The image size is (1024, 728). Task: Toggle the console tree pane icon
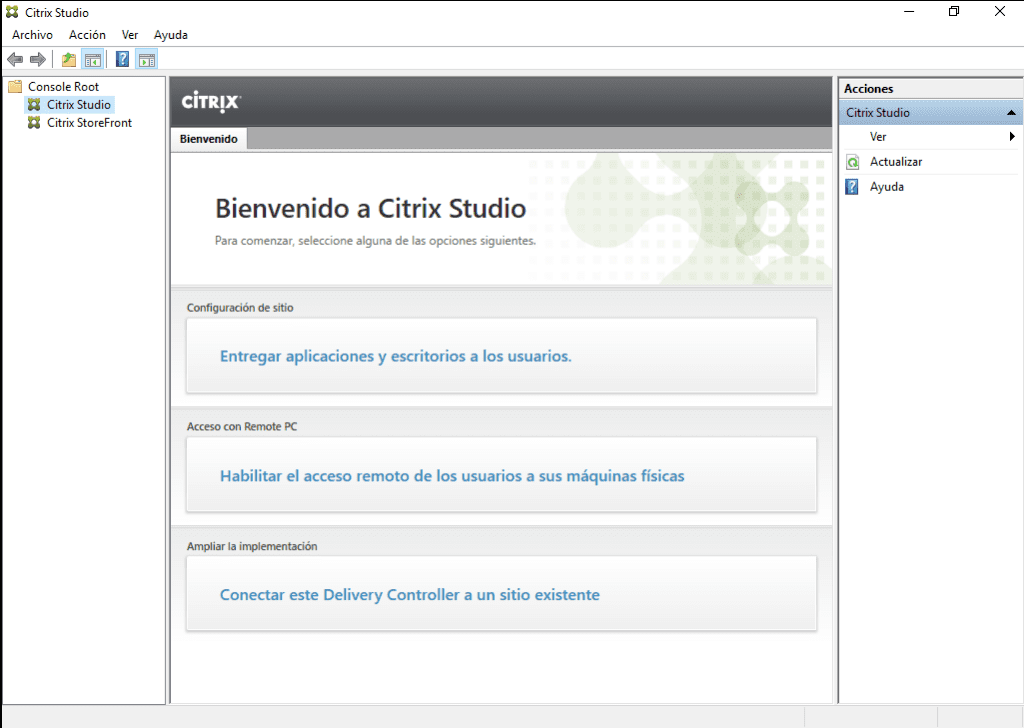coord(93,58)
